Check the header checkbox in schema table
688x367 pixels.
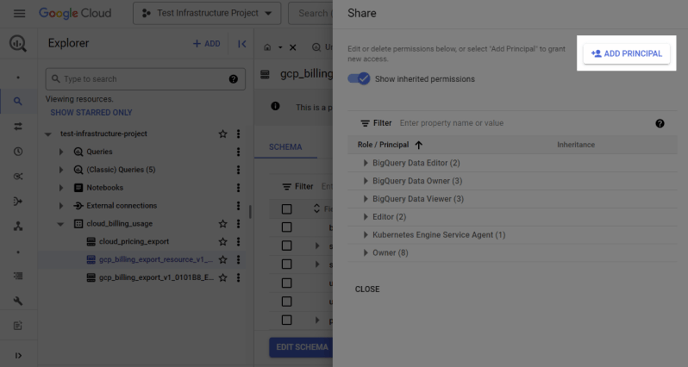pyautogui.click(x=287, y=209)
